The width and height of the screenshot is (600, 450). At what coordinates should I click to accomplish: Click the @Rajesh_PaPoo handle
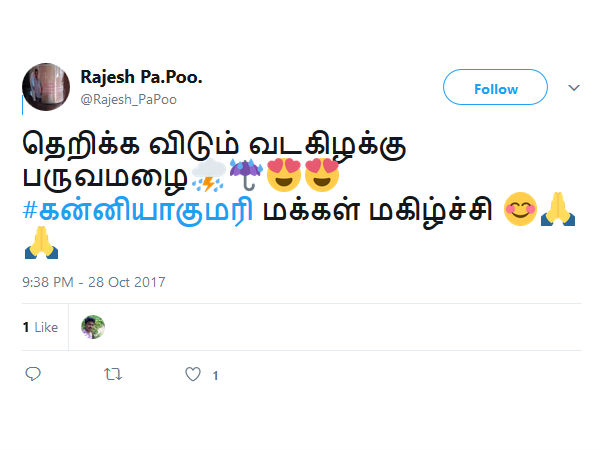coord(129,100)
